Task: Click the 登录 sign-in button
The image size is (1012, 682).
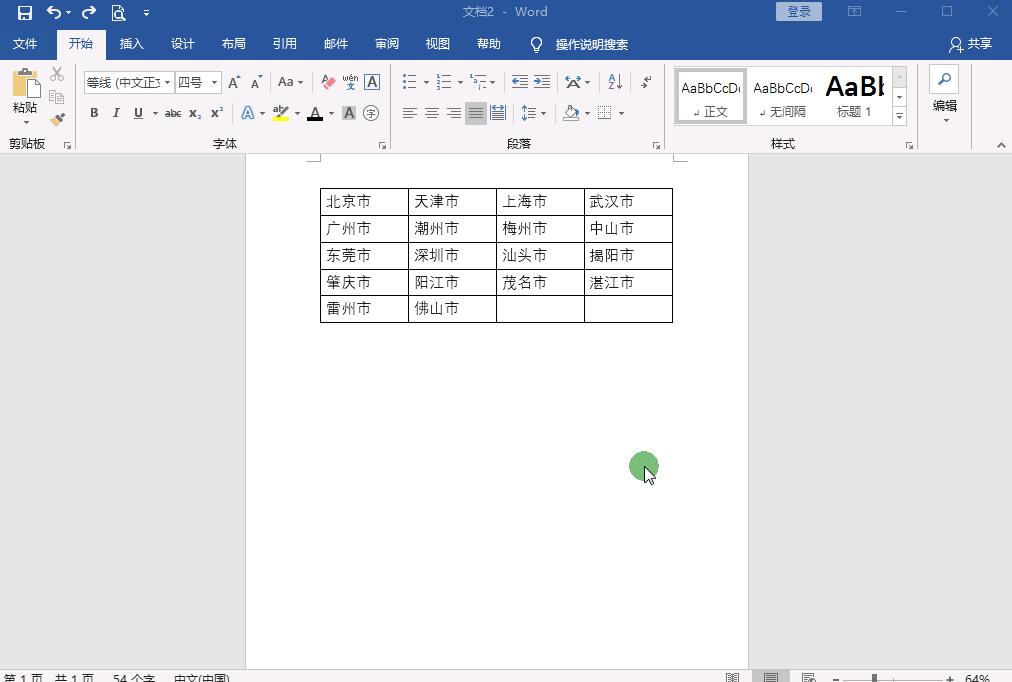Action: click(x=798, y=10)
